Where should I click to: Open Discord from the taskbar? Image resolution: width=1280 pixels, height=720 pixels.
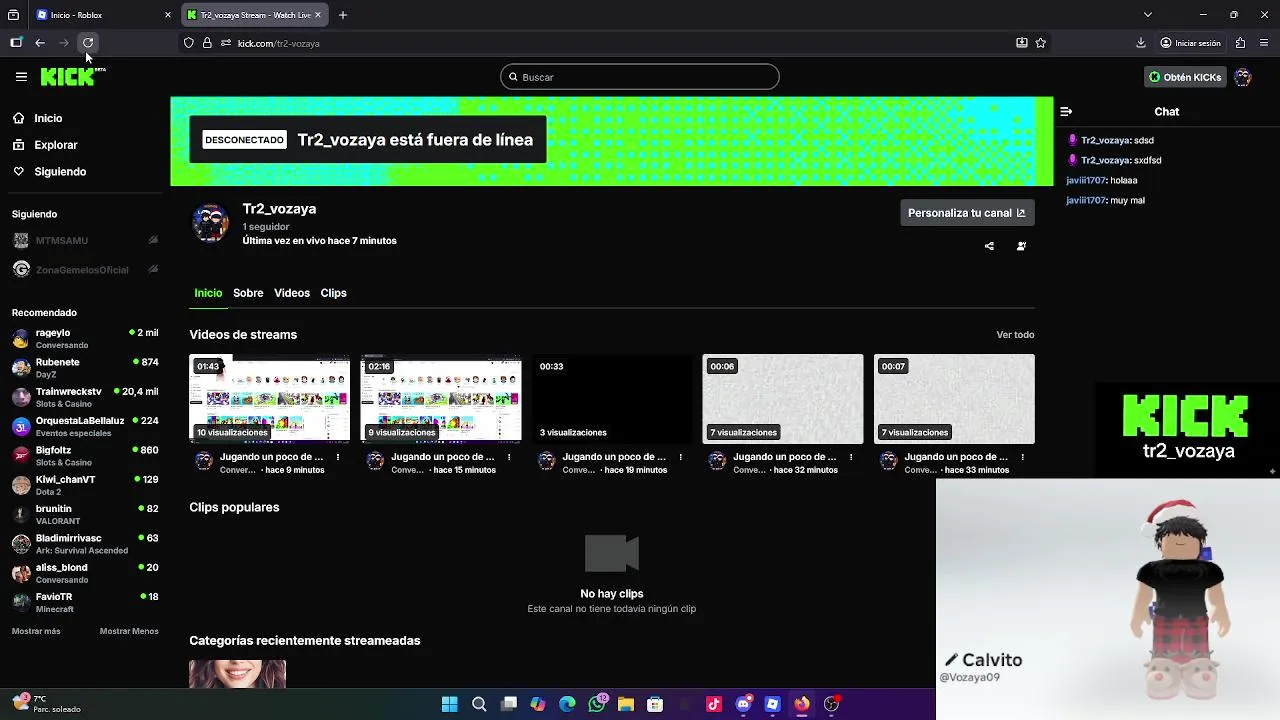coord(743,704)
